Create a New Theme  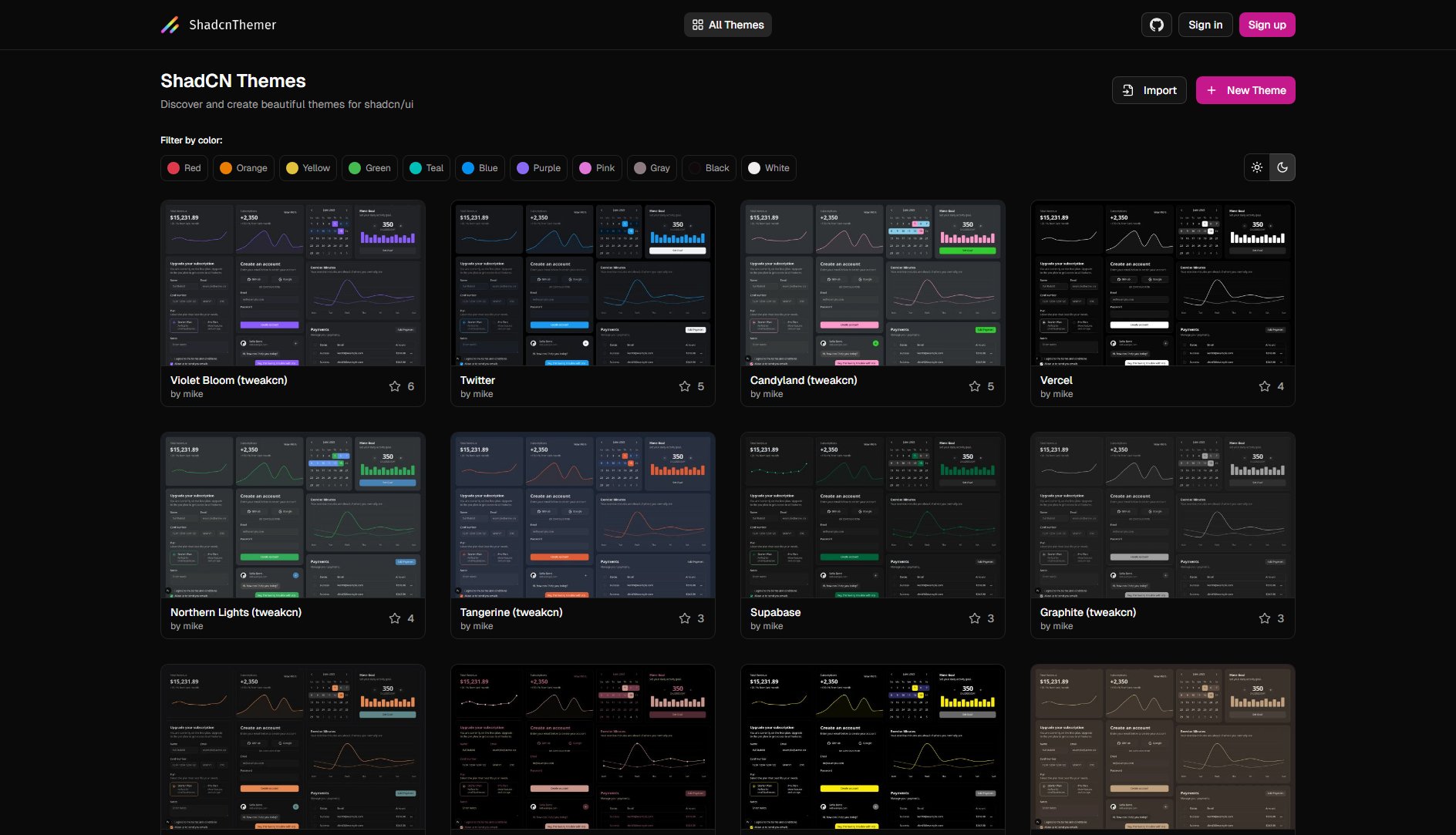tap(1245, 90)
